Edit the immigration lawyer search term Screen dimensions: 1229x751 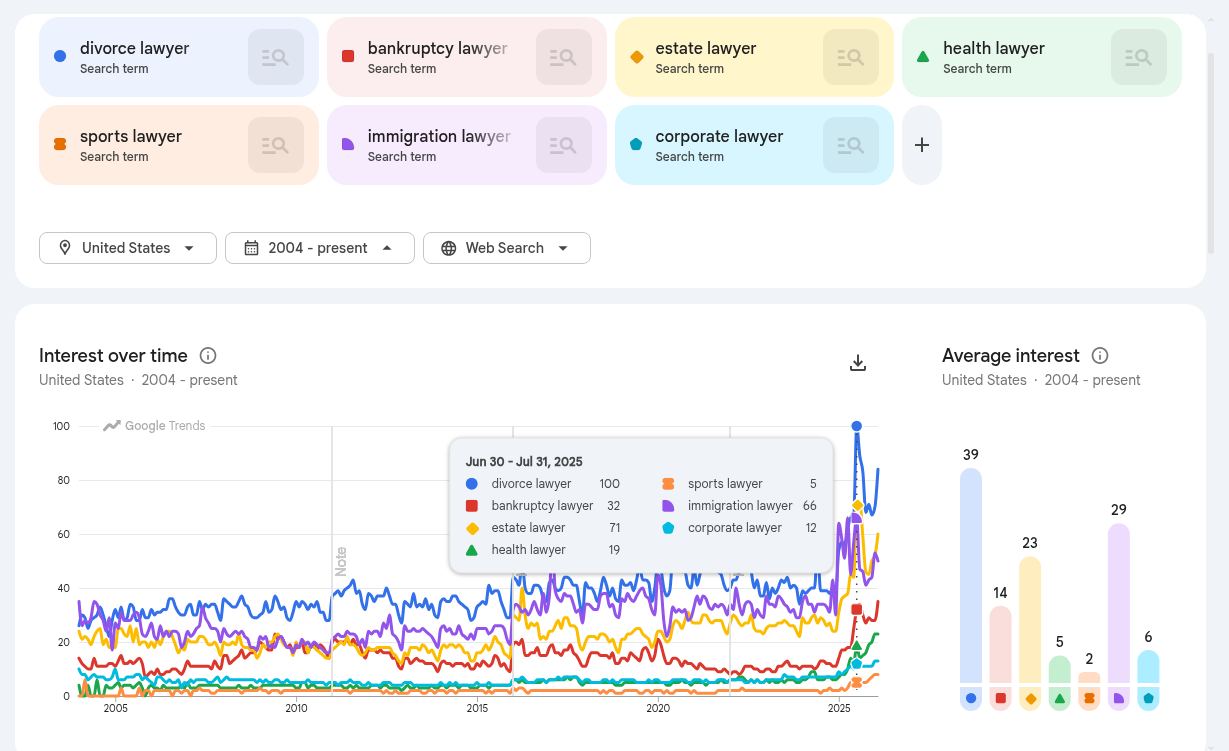439,136
